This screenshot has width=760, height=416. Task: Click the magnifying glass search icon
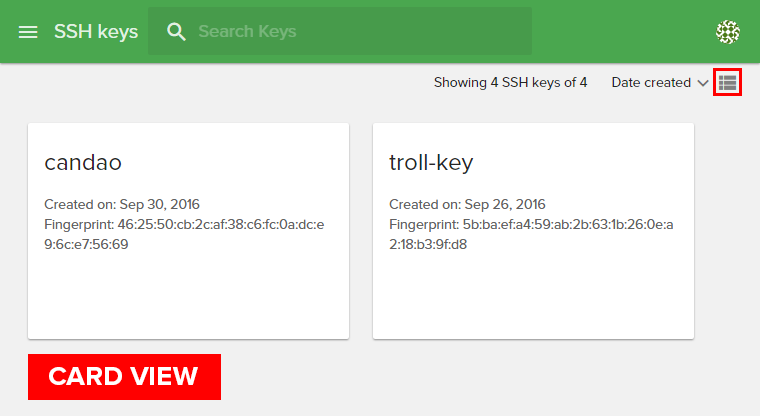tap(177, 32)
